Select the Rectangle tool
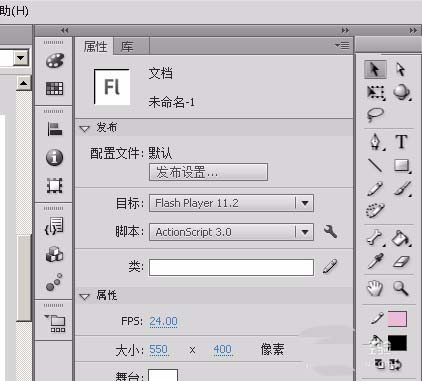422x381 pixels. 402,166
